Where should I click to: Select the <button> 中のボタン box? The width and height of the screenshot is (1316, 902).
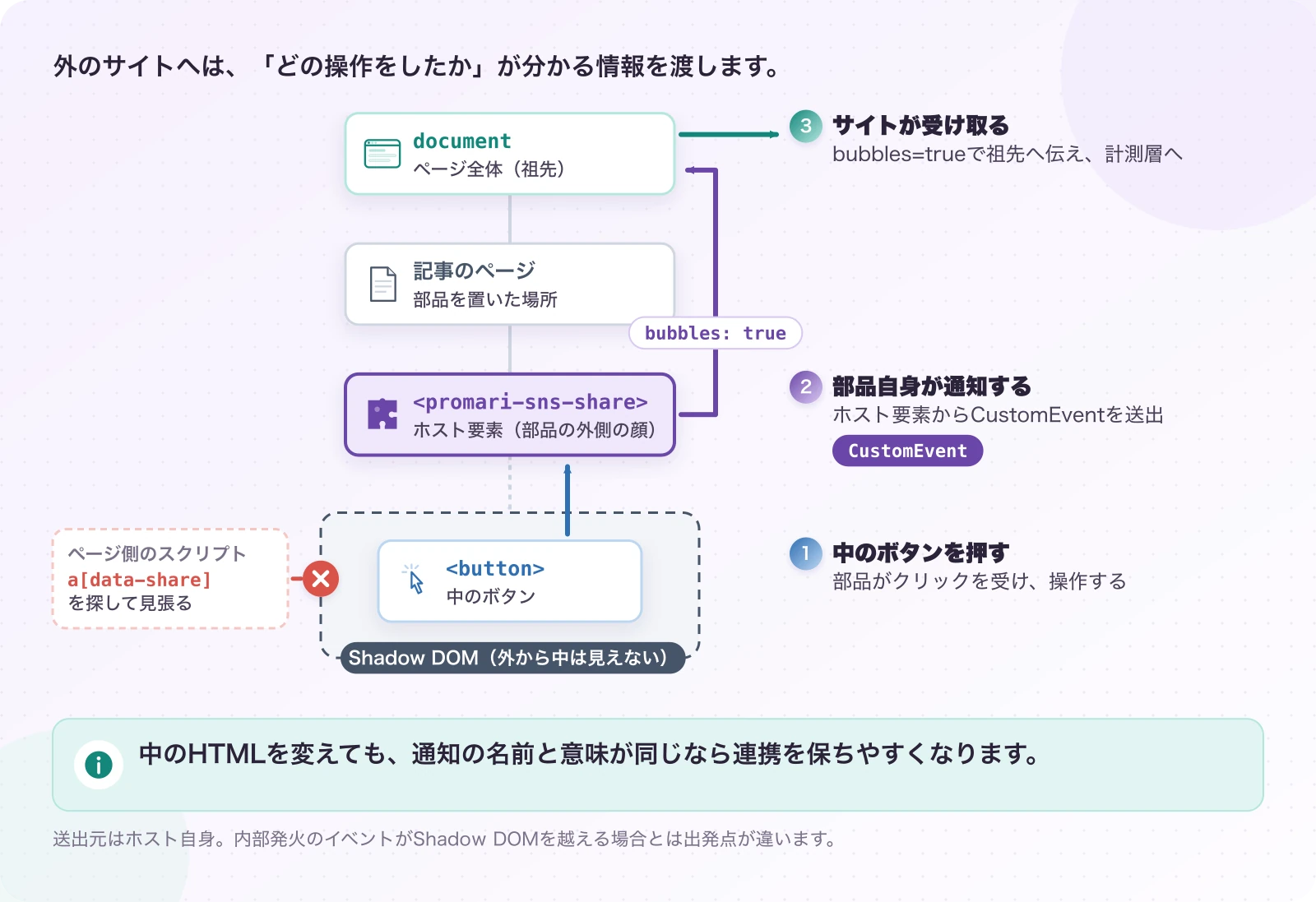(510, 581)
